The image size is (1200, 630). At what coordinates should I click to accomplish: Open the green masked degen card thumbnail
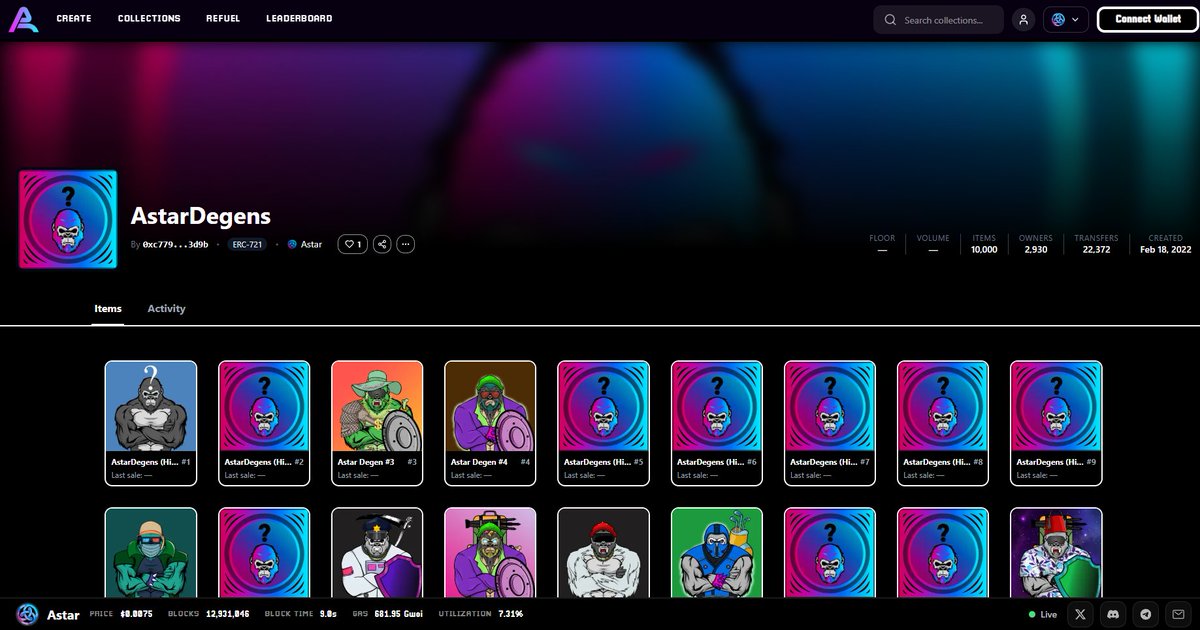(151, 553)
